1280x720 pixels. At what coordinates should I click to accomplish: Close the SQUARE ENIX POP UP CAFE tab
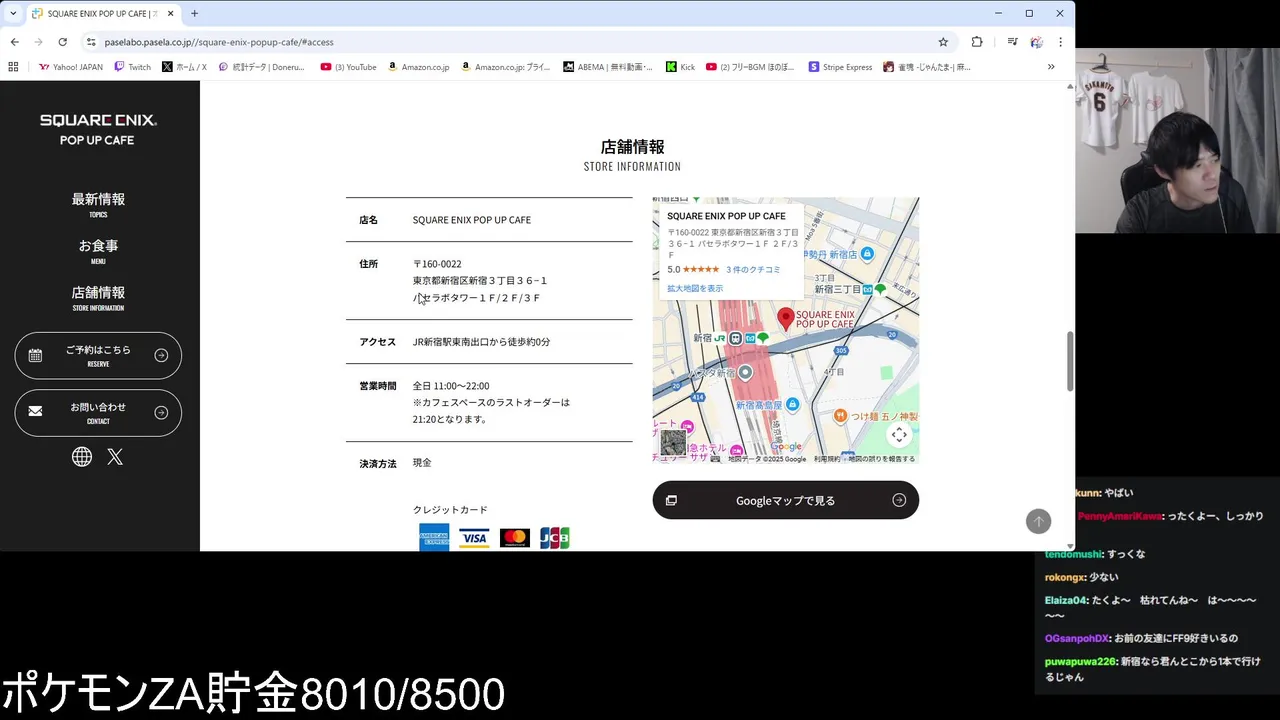click(171, 13)
